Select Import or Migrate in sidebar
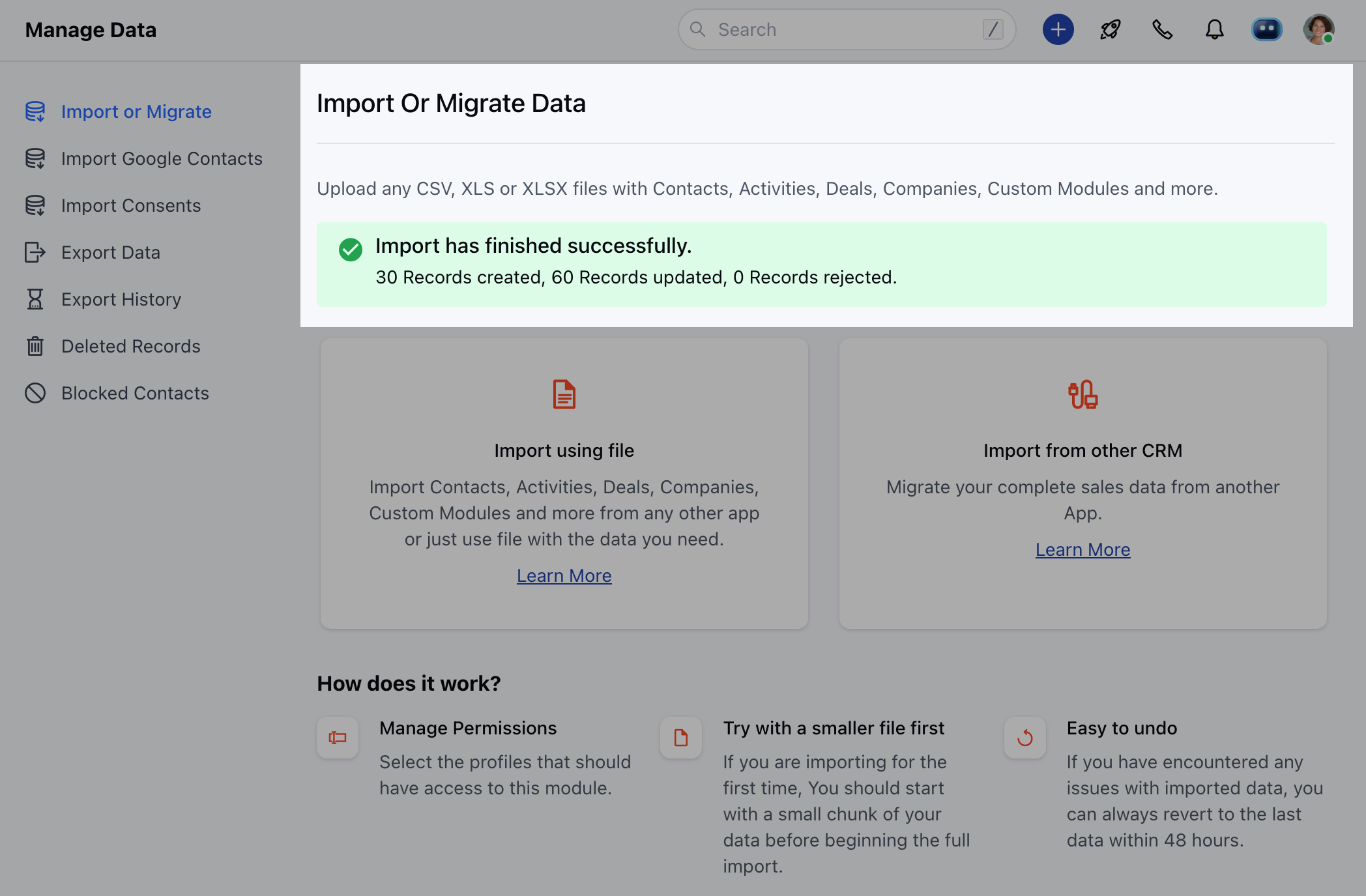The width and height of the screenshot is (1366, 896). (136, 111)
